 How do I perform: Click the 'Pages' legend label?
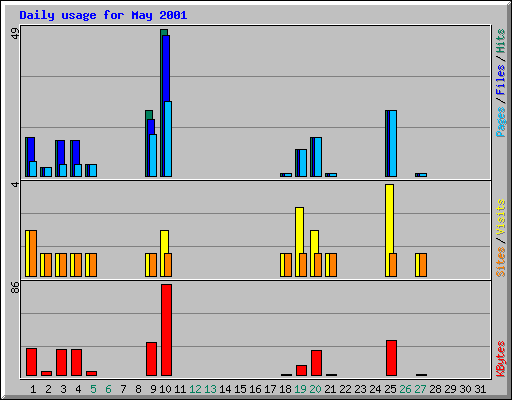500,122
